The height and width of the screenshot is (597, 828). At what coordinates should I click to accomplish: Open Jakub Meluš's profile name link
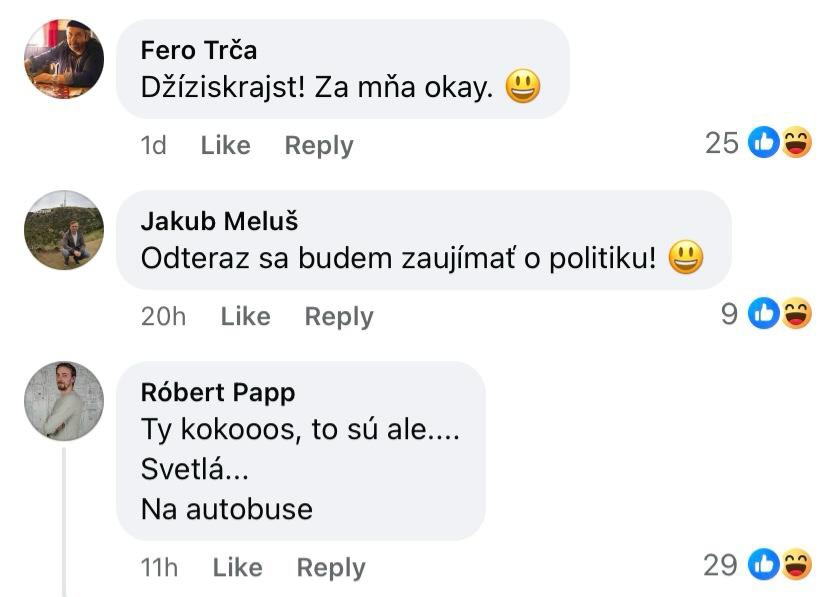pyautogui.click(x=219, y=221)
